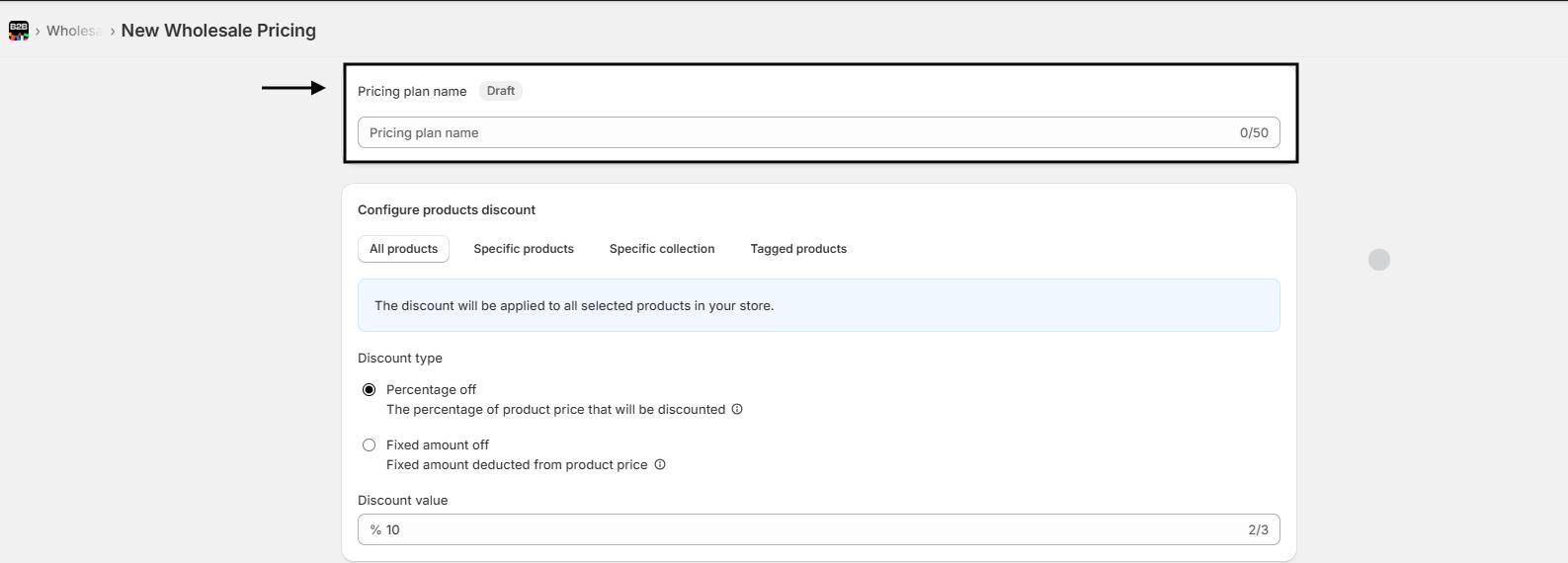
Task: Click the gray circle on the right side
Action: pos(1378,260)
